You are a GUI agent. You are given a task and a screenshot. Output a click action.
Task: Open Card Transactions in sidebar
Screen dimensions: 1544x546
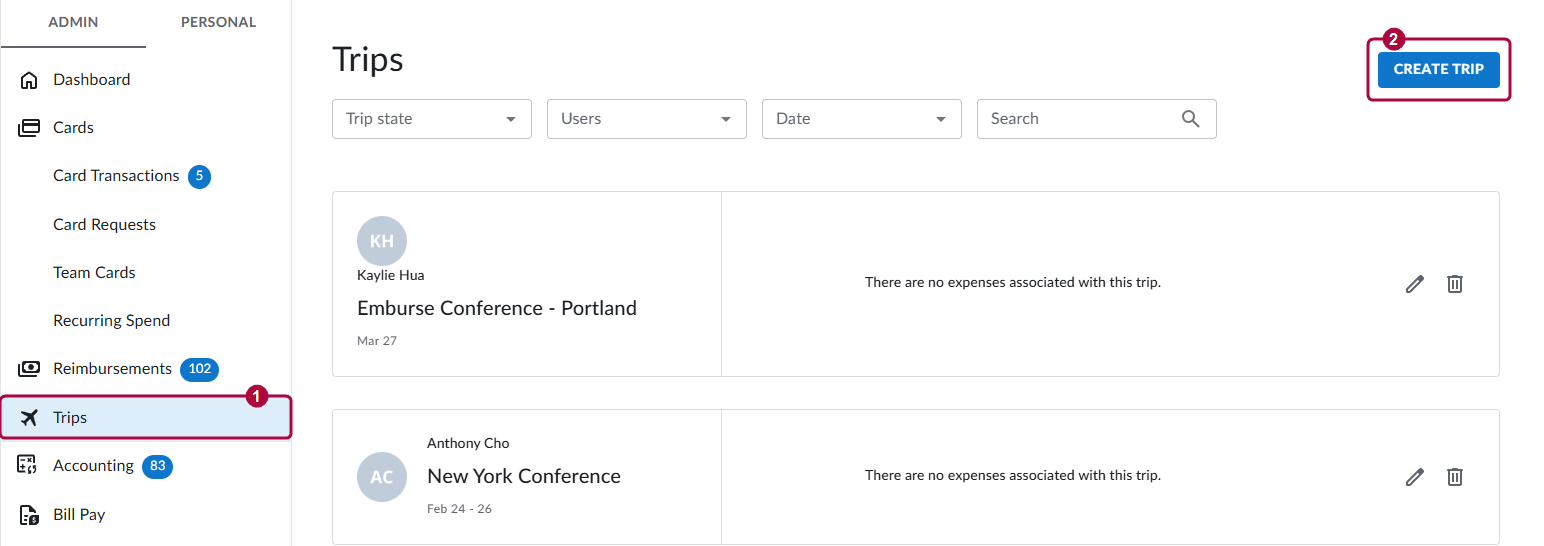[x=116, y=176]
